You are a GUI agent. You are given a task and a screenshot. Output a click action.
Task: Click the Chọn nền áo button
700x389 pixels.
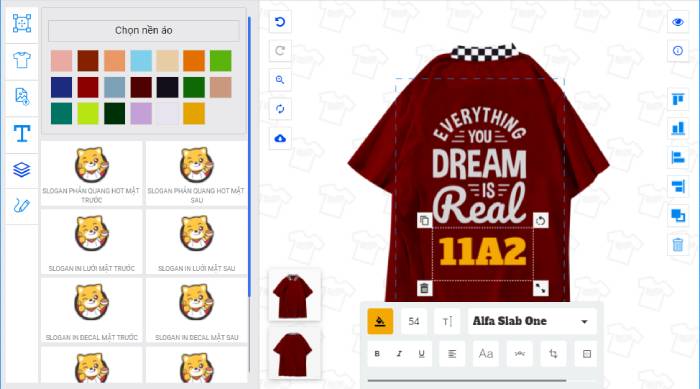(x=144, y=30)
